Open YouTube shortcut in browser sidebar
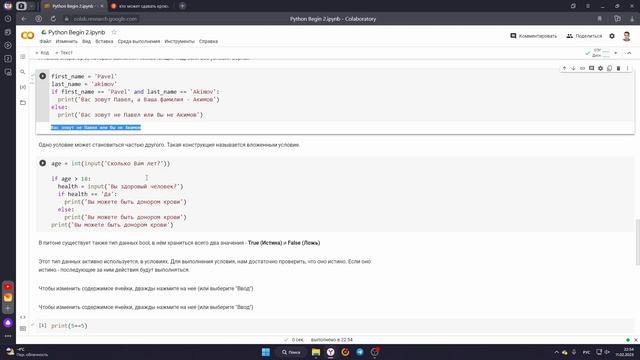Image resolution: width=640 pixels, height=360 pixels. pyautogui.click(x=8, y=287)
